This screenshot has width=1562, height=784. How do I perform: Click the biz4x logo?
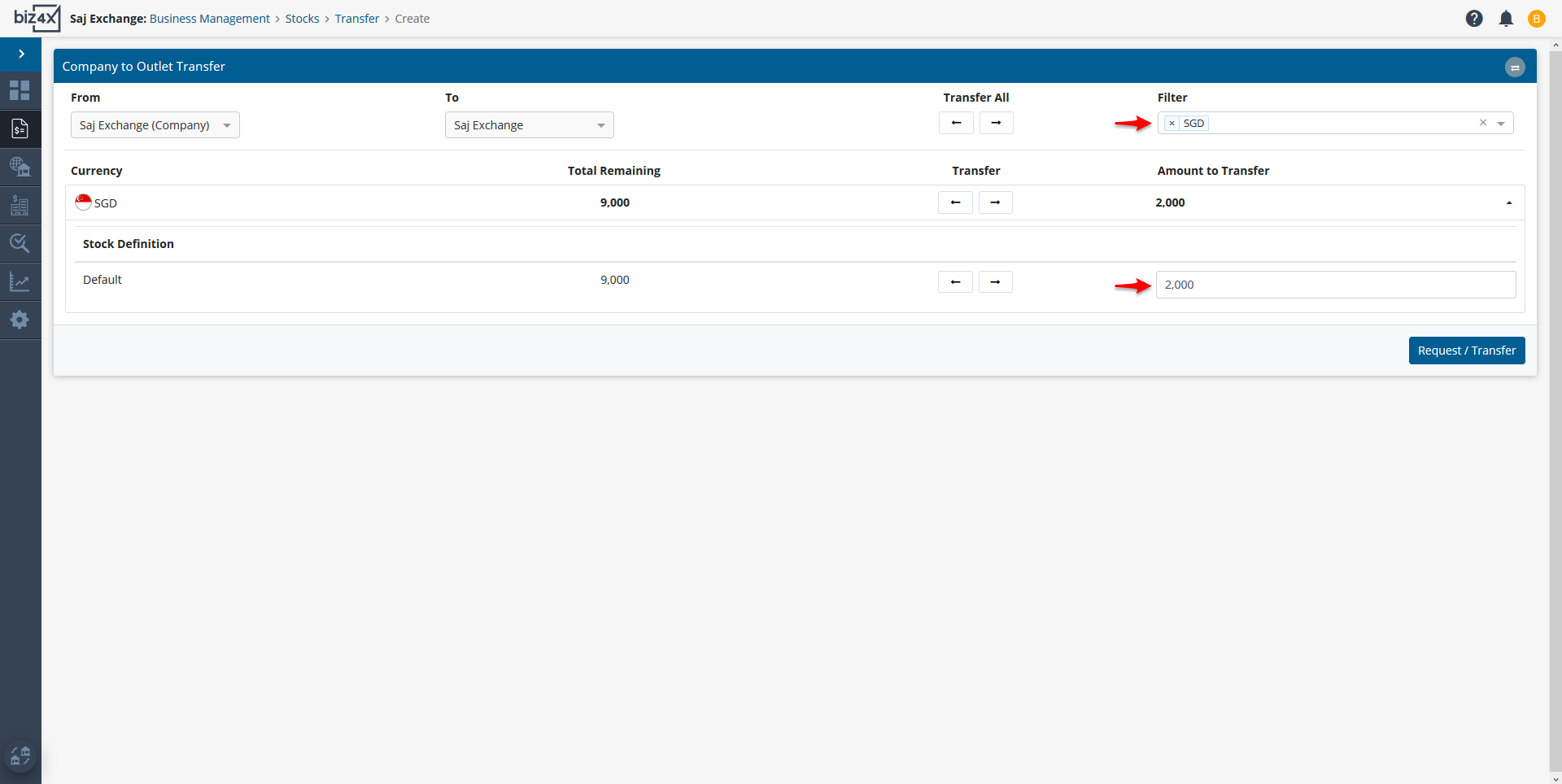(x=37, y=18)
